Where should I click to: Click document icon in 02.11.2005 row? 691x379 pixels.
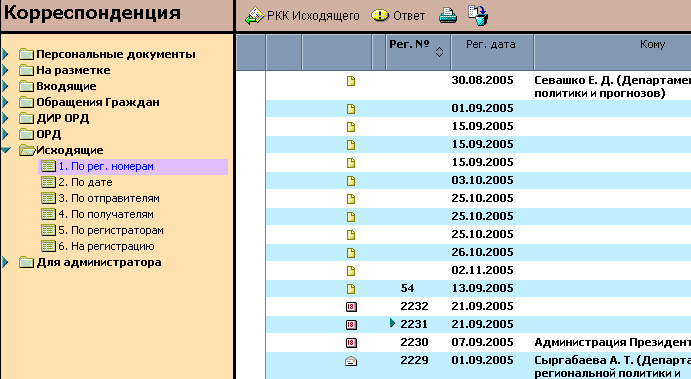pyautogui.click(x=351, y=271)
